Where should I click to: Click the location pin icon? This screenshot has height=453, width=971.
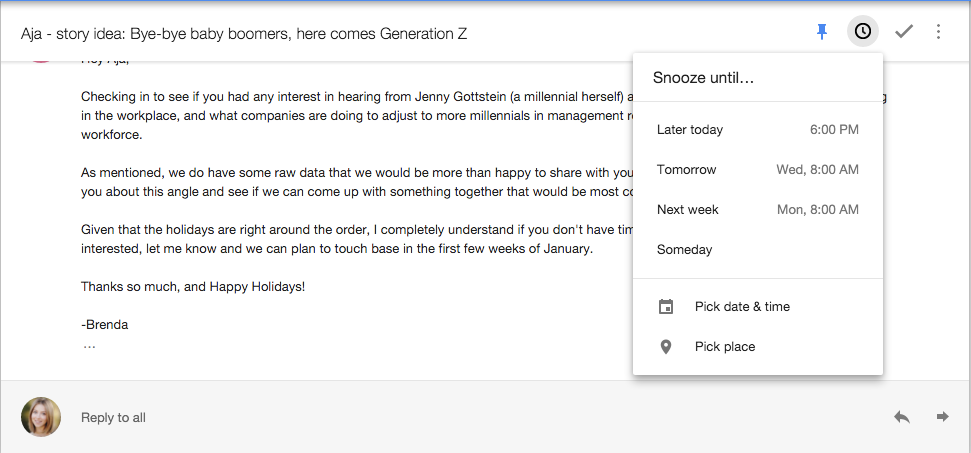(x=666, y=347)
